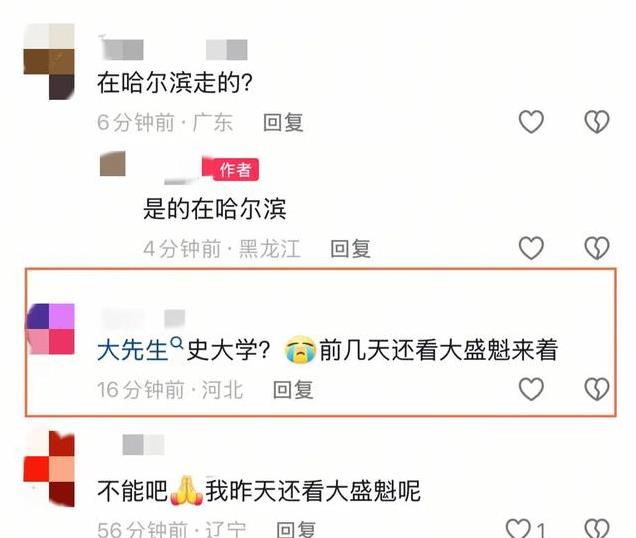Open the author's small brown avatar
The image size is (636, 538).
pyautogui.click(x=113, y=164)
